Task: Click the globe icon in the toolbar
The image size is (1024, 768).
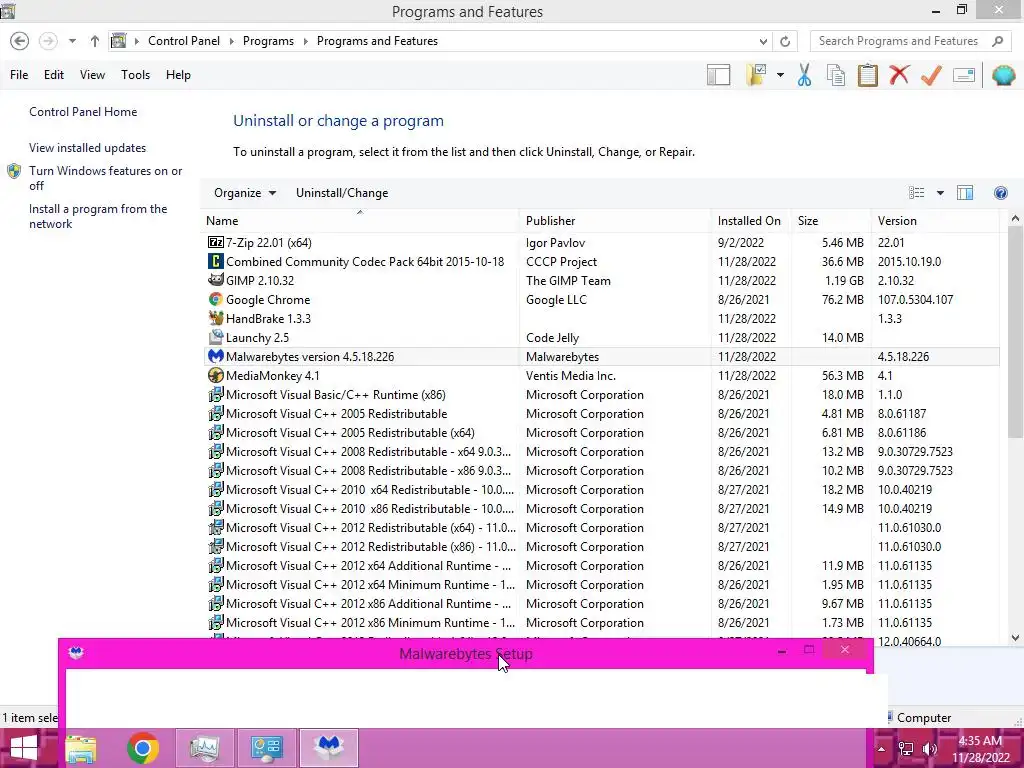Action: click(x=1003, y=75)
